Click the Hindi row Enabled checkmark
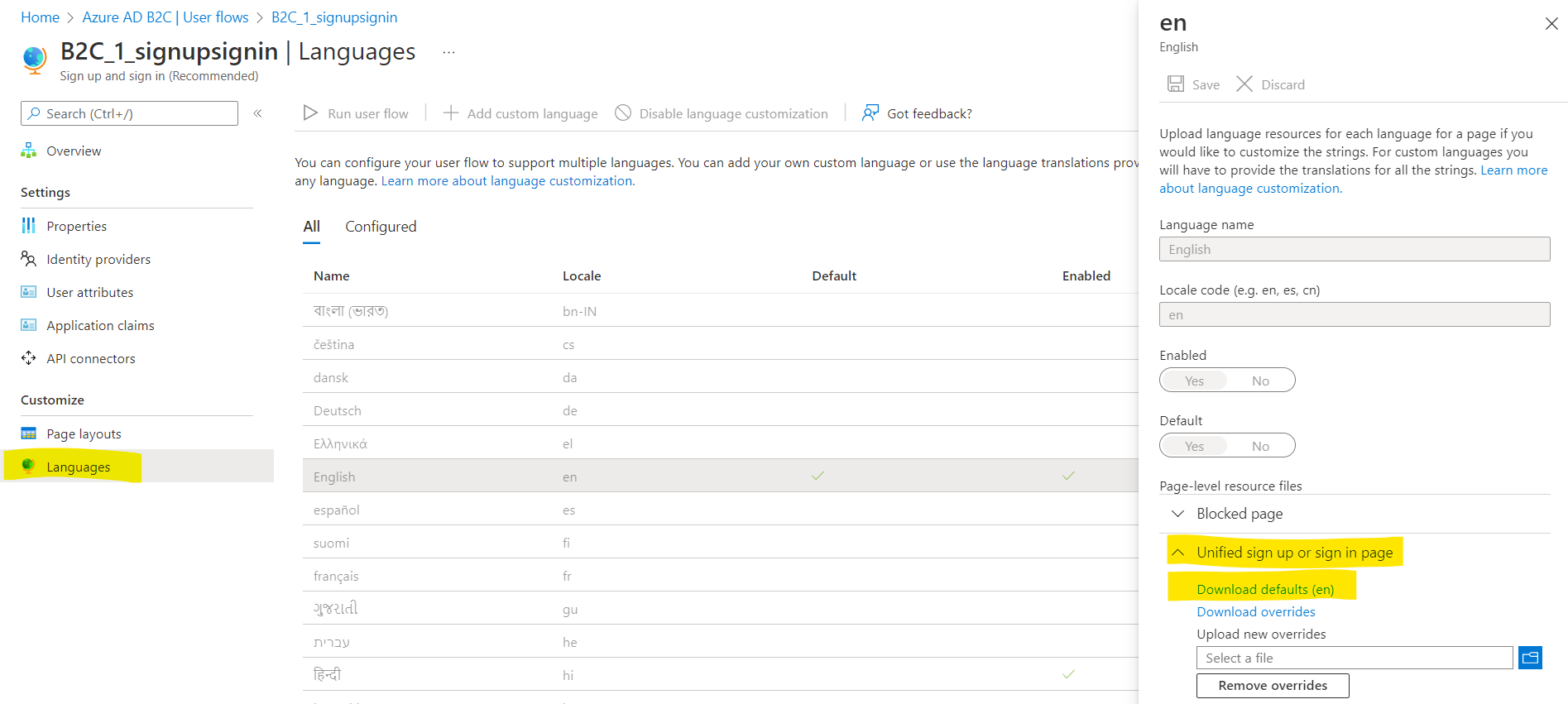Viewport: 1568px width, 704px height. pyautogui.click(x=1069, y=674)
